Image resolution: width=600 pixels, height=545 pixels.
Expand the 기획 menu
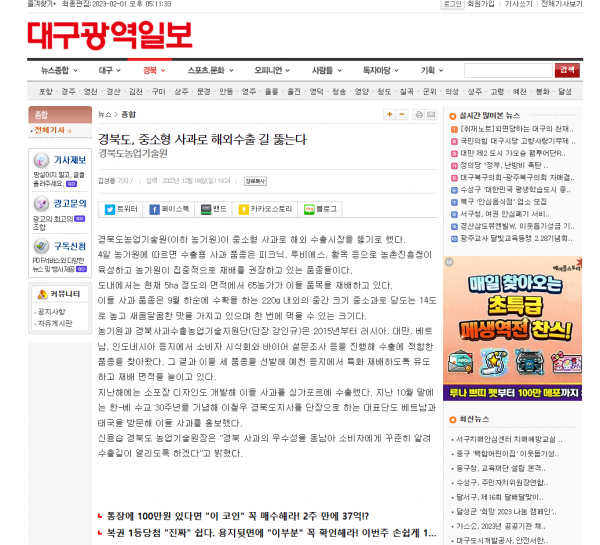pyautogui.click(x=432, y=70)
